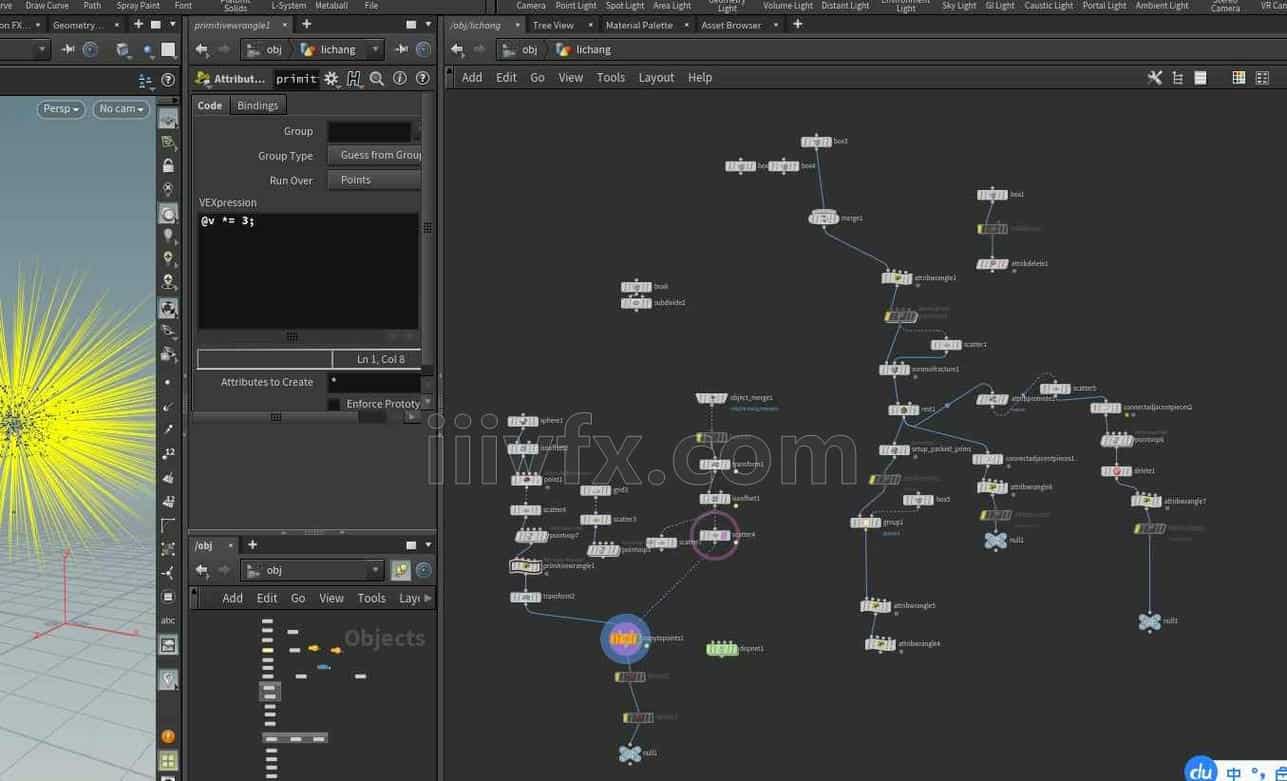Viewport: 1287px width, 781px height.
Task: Open the Asset Browser tab
Action: tap(731, 25)
